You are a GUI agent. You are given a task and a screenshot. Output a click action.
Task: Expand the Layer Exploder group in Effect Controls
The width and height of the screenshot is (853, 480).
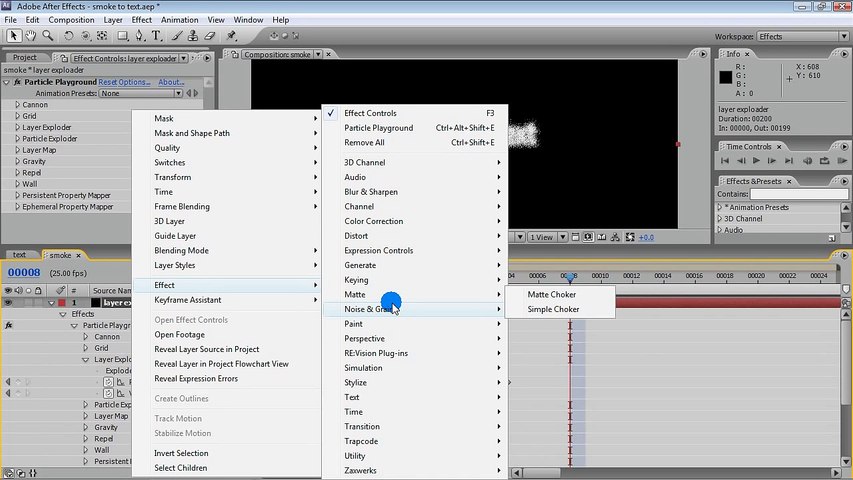point(17,127)
